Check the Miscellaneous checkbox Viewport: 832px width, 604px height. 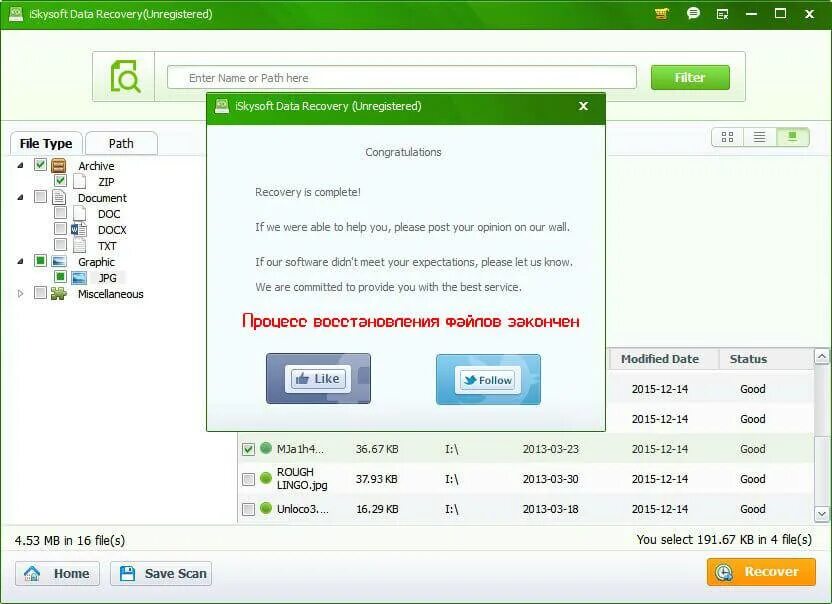[x=40, y=292]
